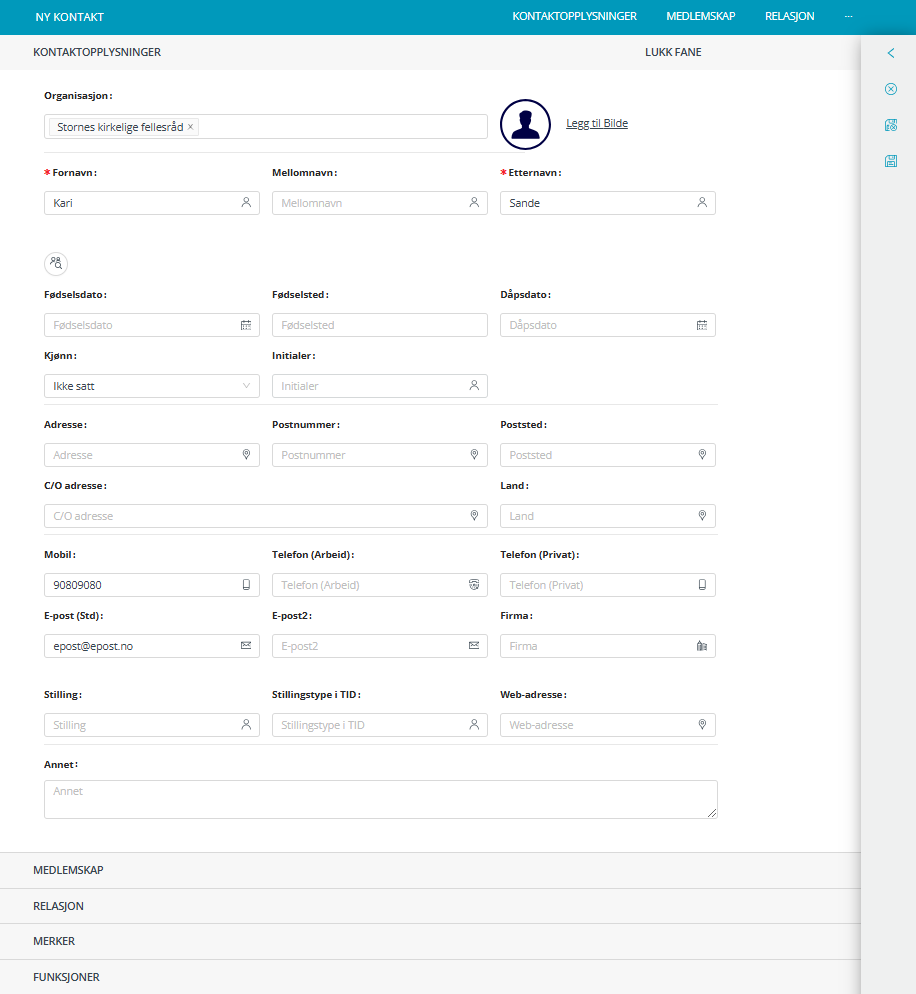Switch to the Medlemskap tab in top bar

tap(700, 17)
